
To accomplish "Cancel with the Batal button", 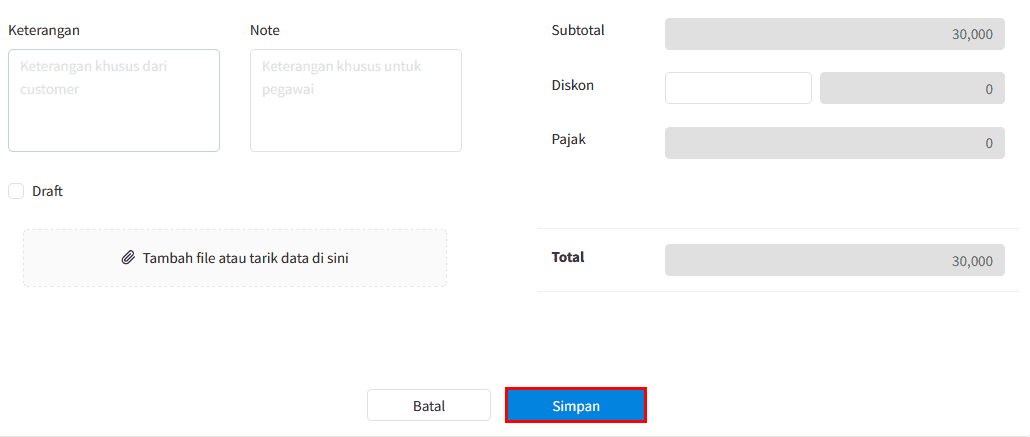I will (429, 405).
